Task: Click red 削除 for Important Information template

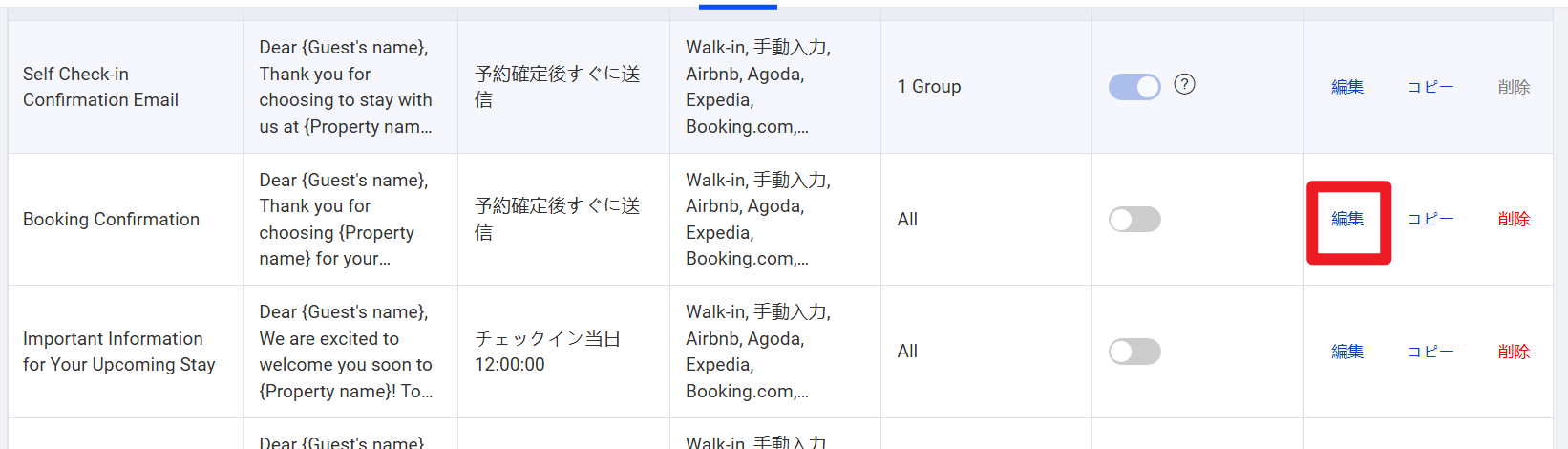Action: point(1514,352)
